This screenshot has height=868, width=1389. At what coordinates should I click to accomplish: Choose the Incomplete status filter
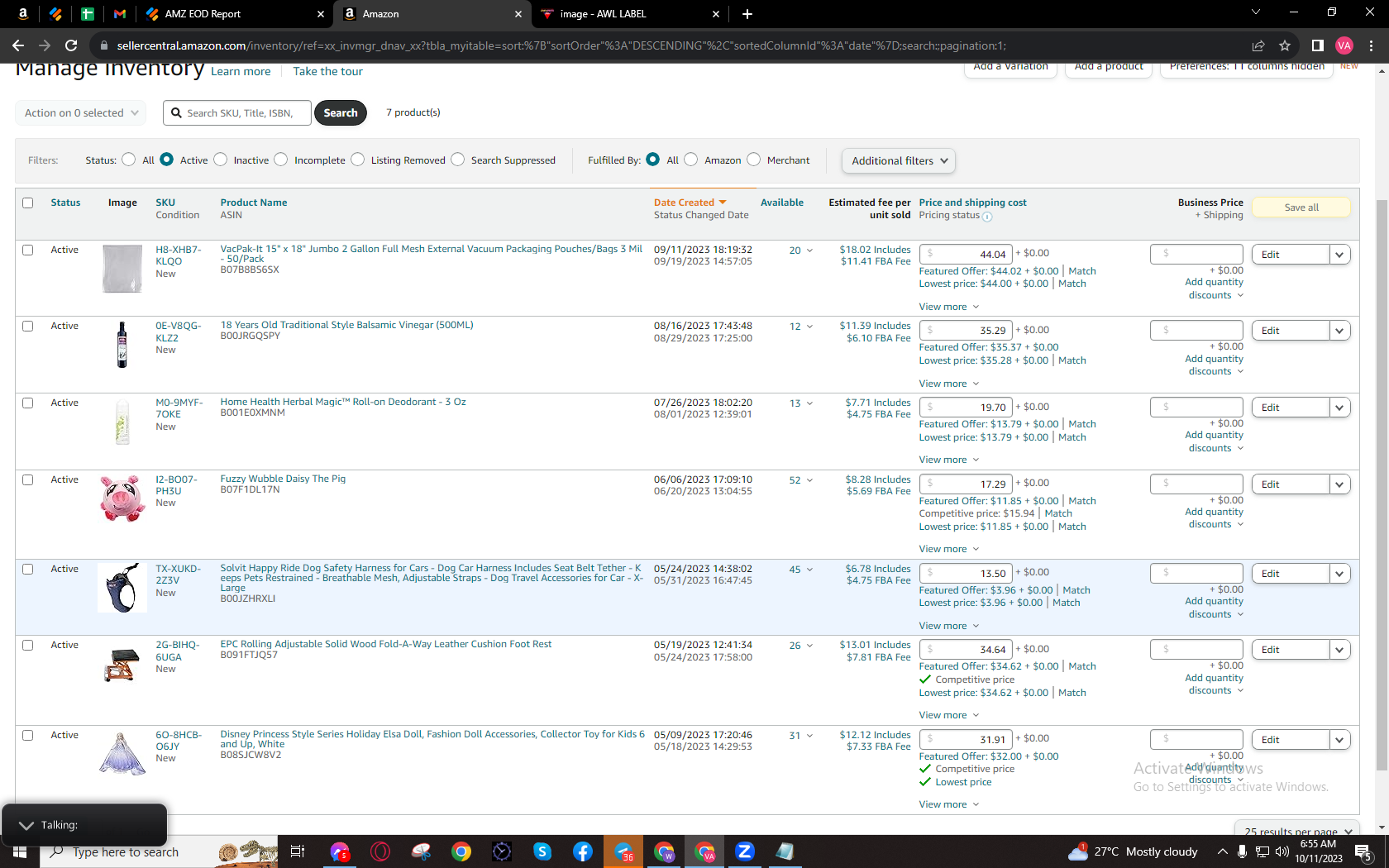pos(281,160)
